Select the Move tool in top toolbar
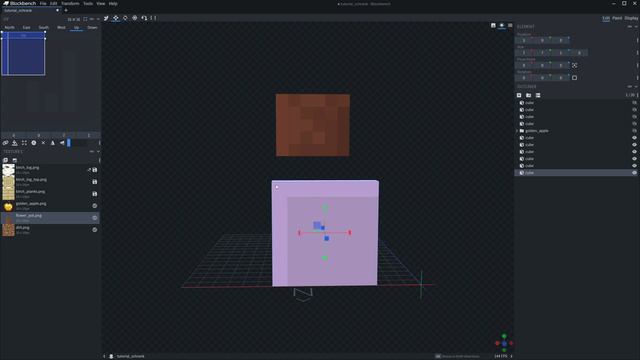 [x=106, y=18]
